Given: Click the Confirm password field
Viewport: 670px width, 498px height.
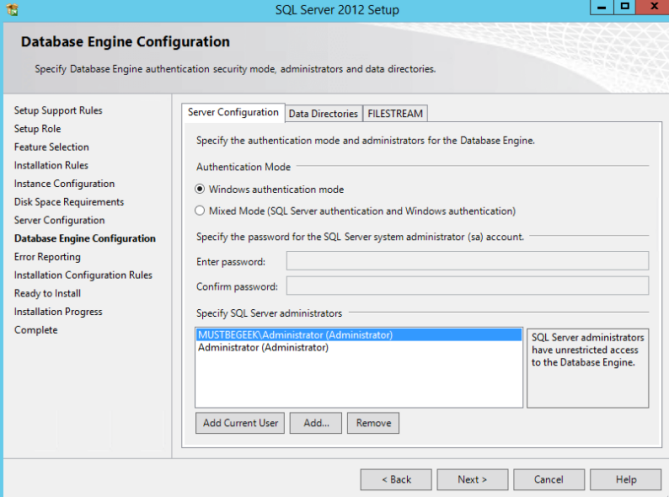Looking at the screenshot, I should point(467,286).
